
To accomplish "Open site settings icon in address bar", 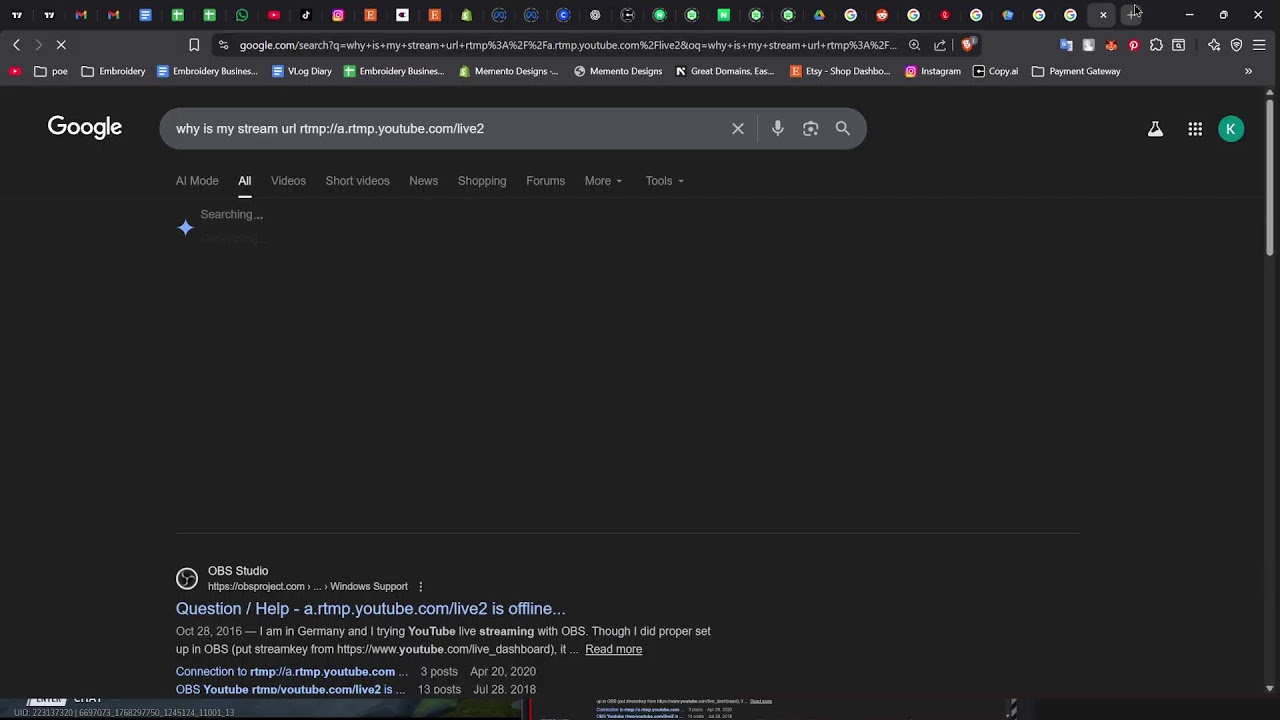I will [223, 45].
